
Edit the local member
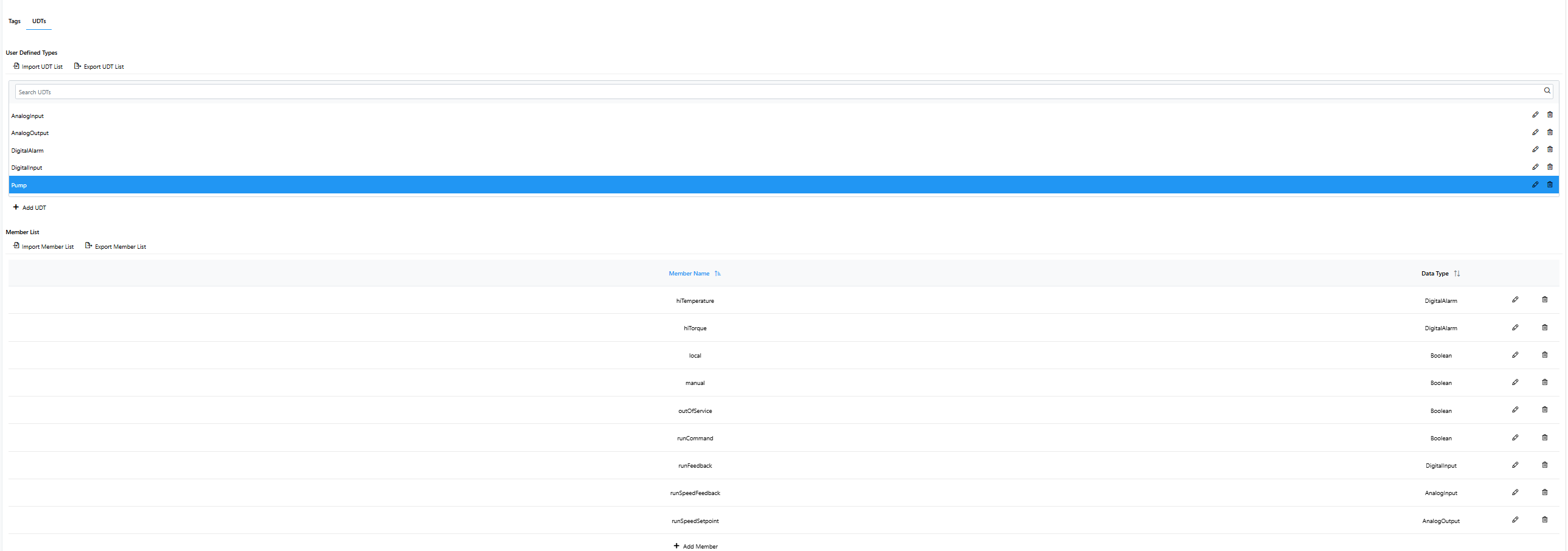[1515, 355]
